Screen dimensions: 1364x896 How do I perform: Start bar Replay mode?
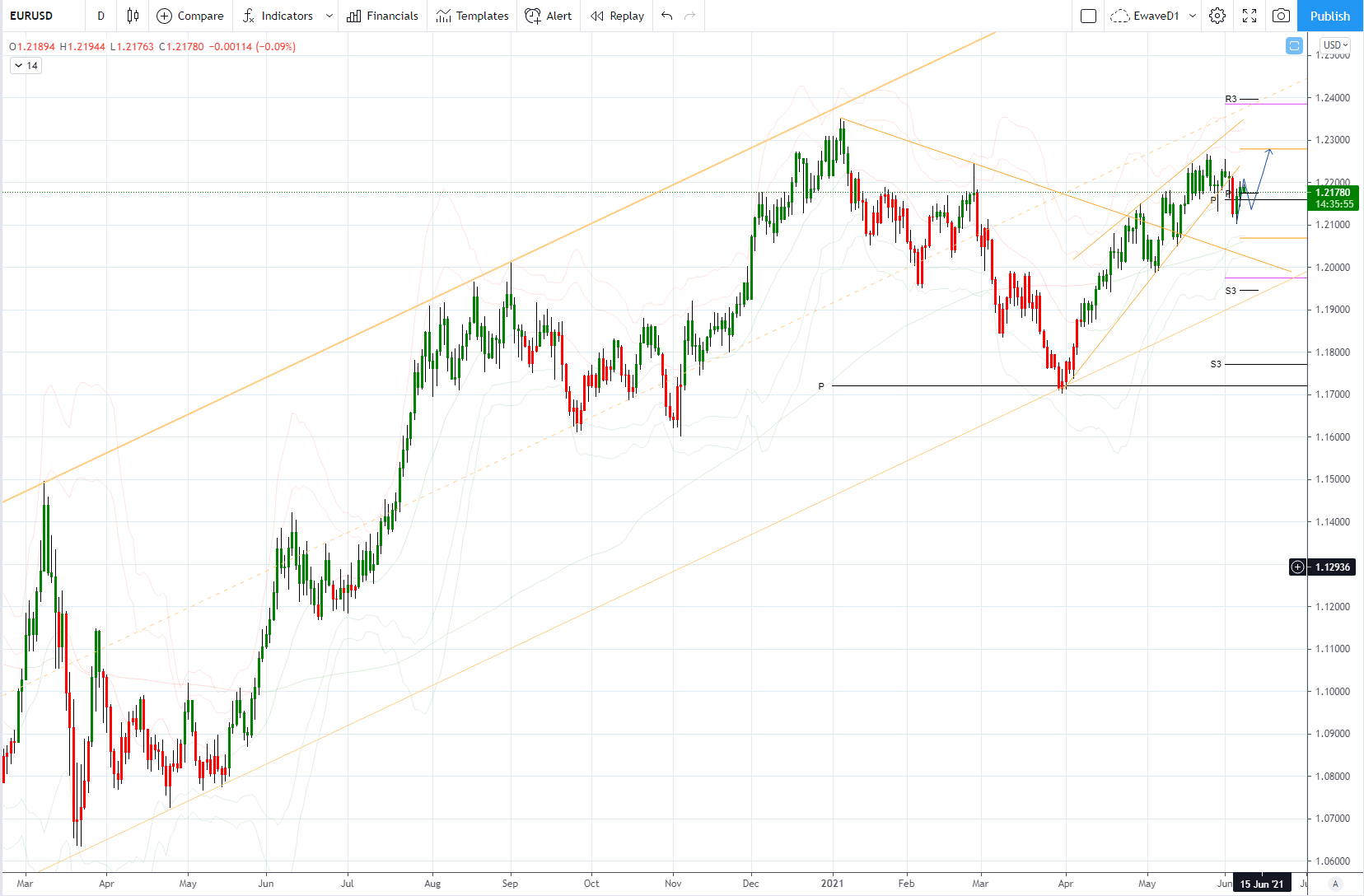pos(618,16)
